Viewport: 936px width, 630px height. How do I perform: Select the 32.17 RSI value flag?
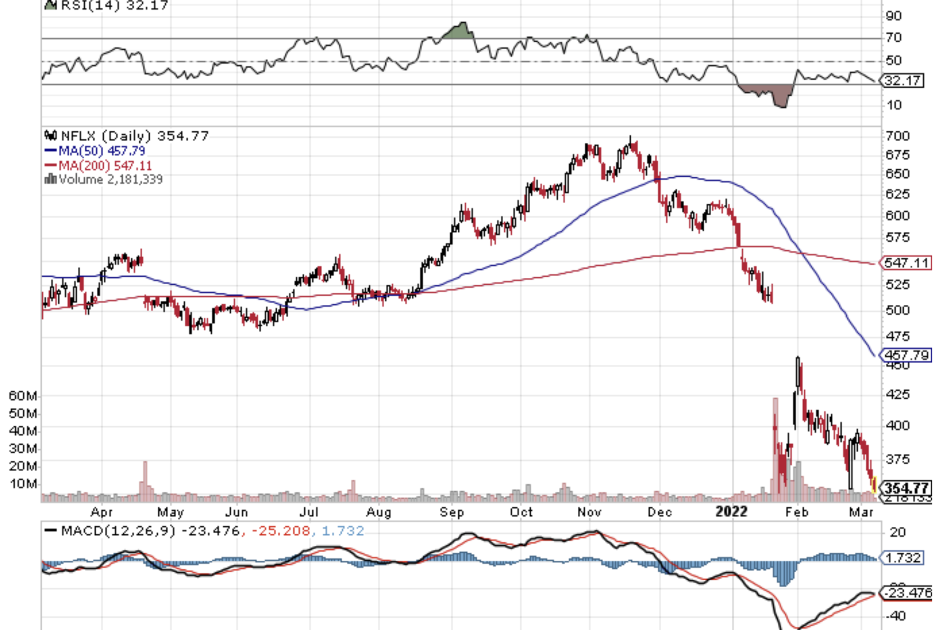pyautogui.click(x=904, y=81)
